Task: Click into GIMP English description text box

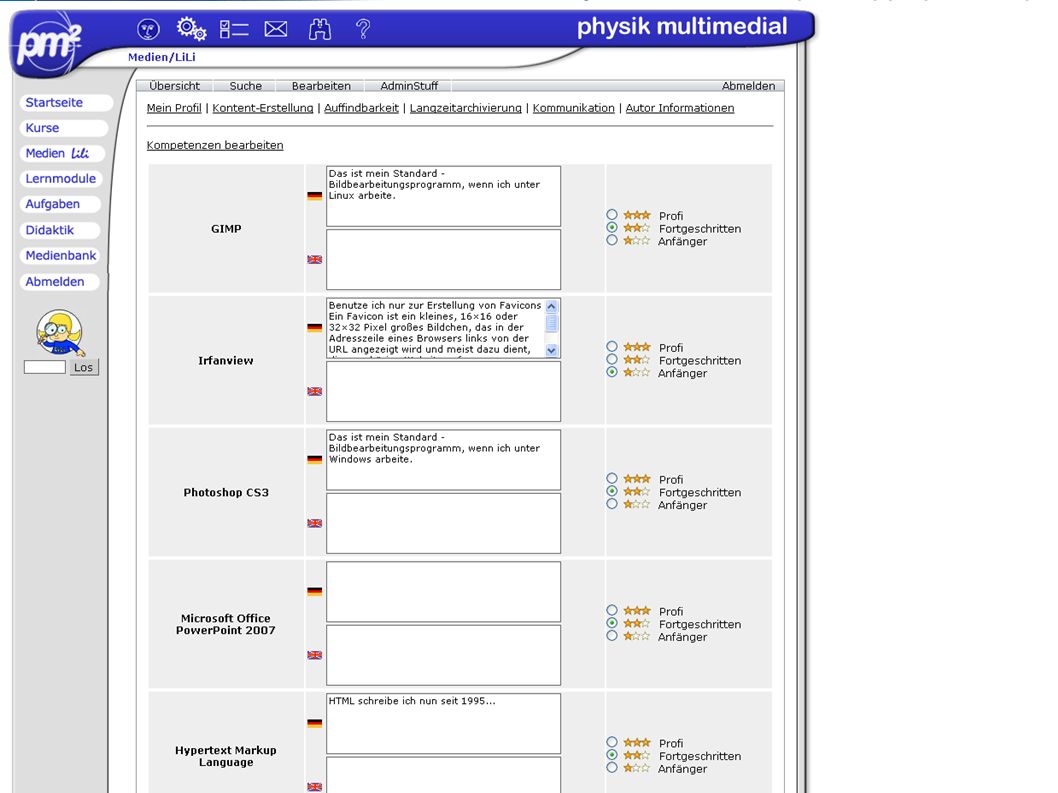Action: tap(443, 260)
